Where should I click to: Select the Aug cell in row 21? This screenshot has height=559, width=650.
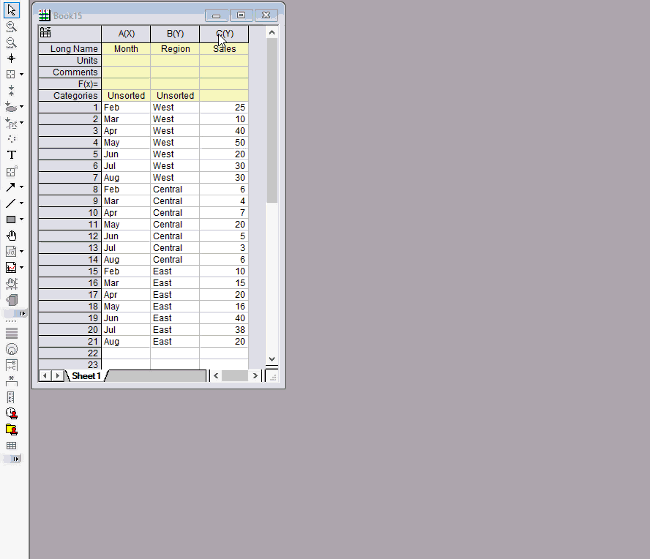tap(126, 341)
